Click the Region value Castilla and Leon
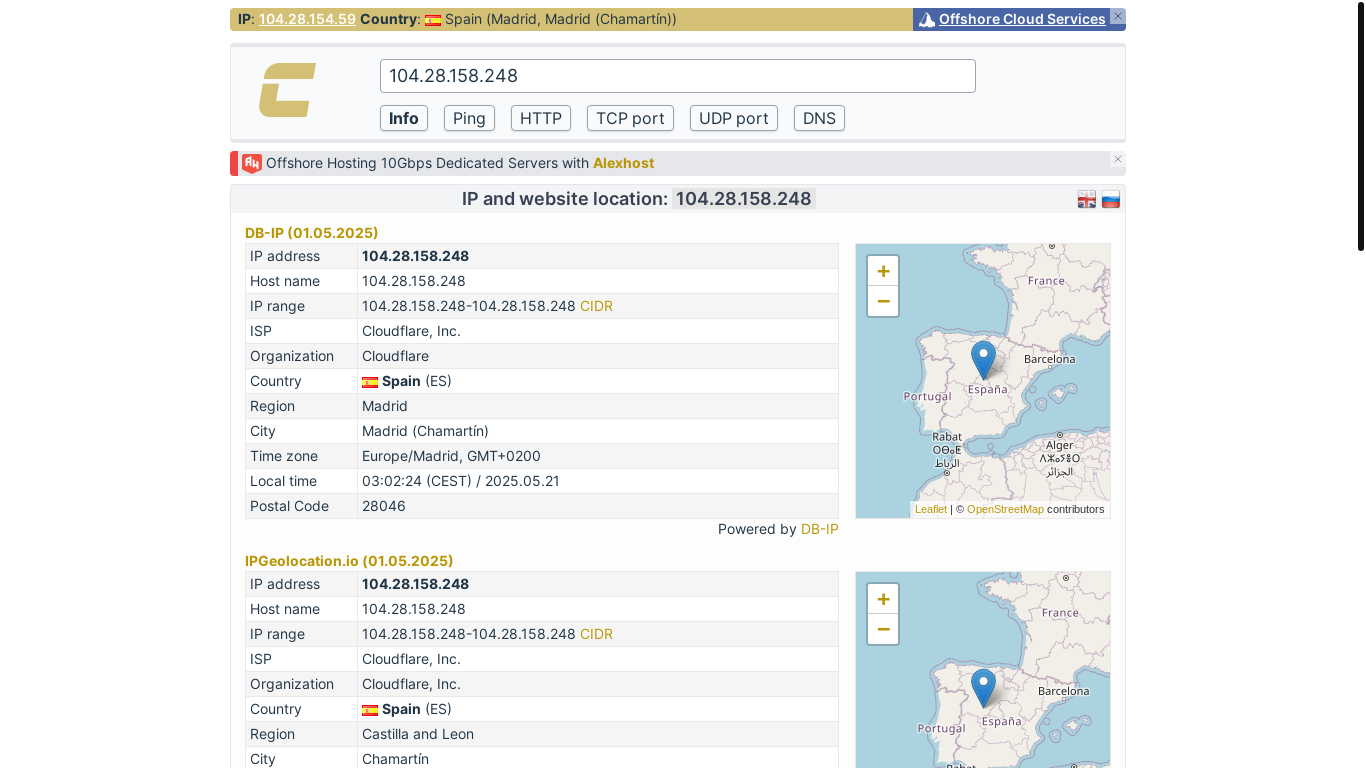This screenshot has width=1366, height=768. click(x=418, y=734)
